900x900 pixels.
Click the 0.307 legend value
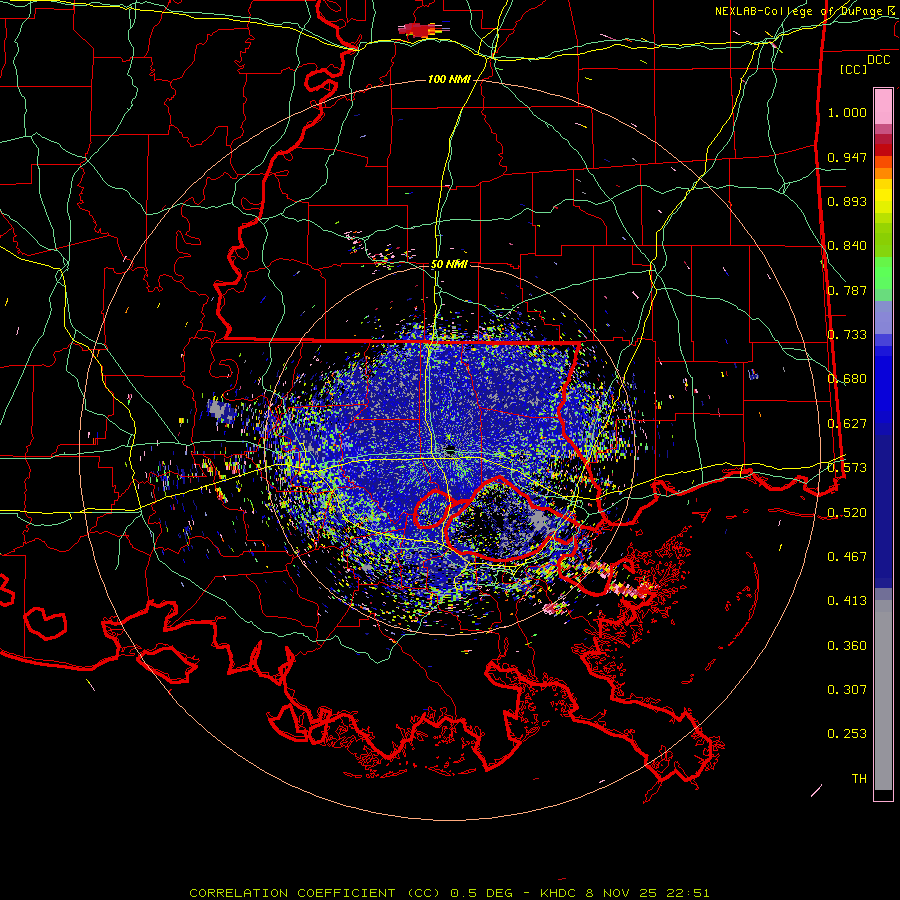click(x=847, y=690)
